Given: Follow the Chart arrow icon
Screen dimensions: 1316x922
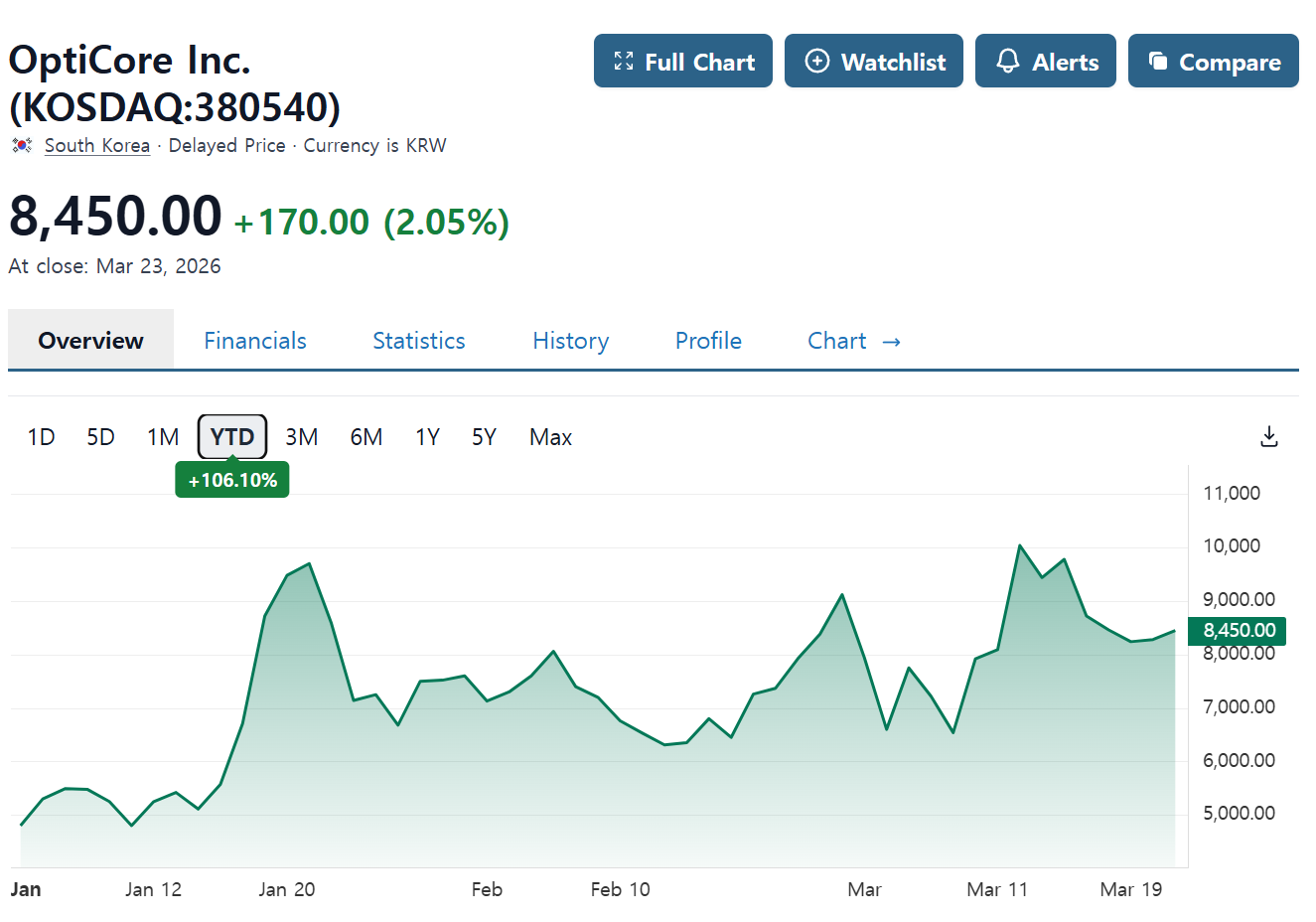Looking at the screenshot, I should click(891, 342).
